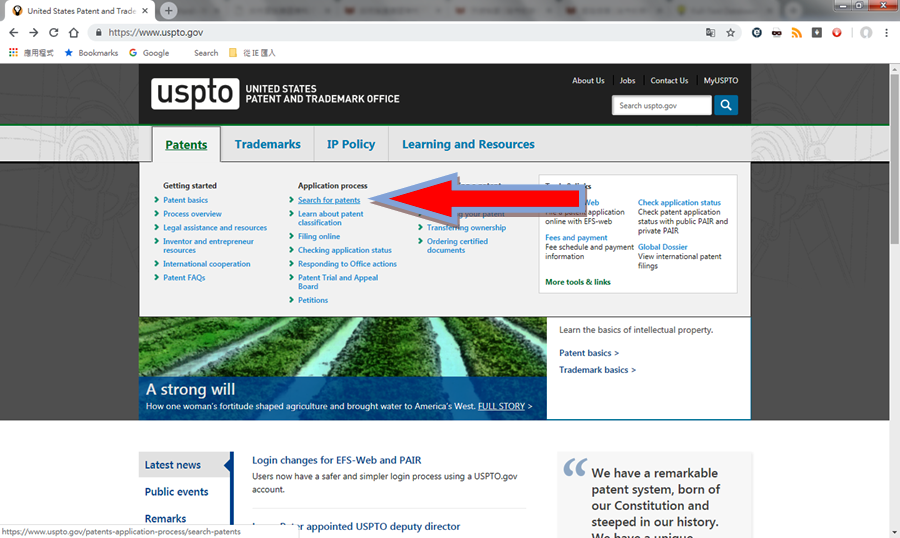Image resolution: width=900 pixels, height=538 pixels.
Task: Click the blue search magnifier button
Action: 726,105
